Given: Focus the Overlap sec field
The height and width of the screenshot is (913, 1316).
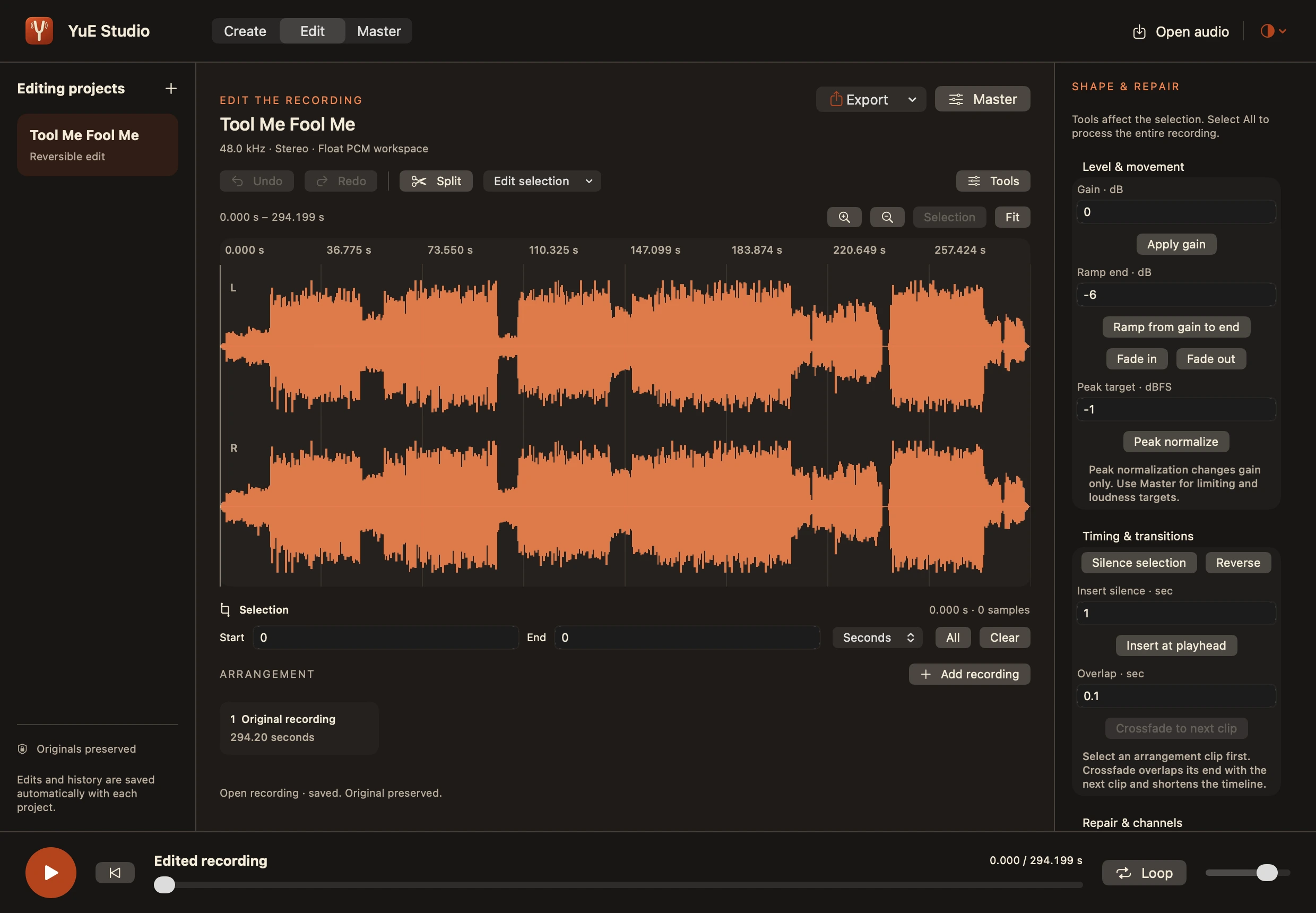Looking at the screenshot, I should (x=1176, y=696).
